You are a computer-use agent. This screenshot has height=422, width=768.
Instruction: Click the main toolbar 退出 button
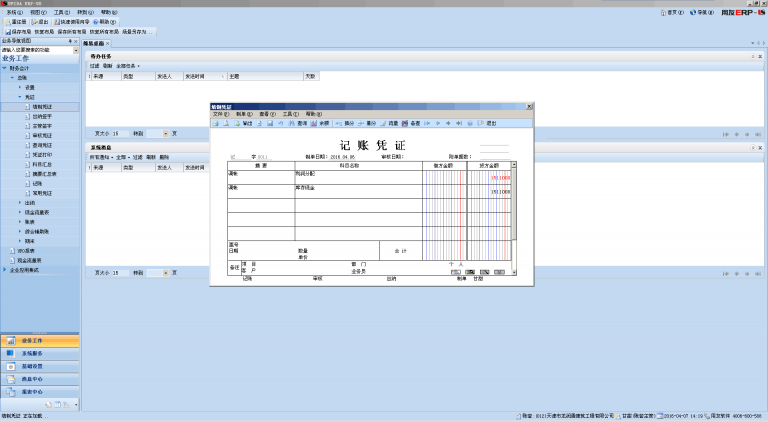click(40, 22)
